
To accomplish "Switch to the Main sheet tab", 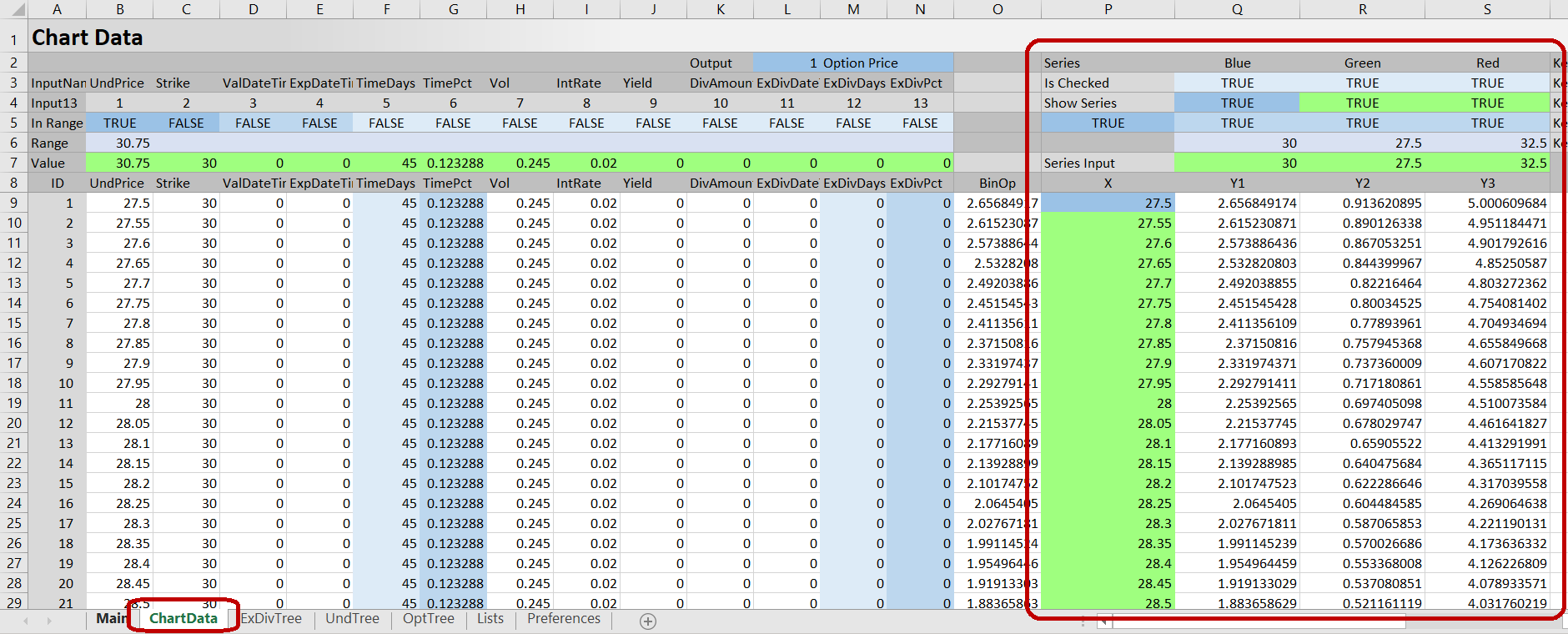I will (x=111, y=618).
